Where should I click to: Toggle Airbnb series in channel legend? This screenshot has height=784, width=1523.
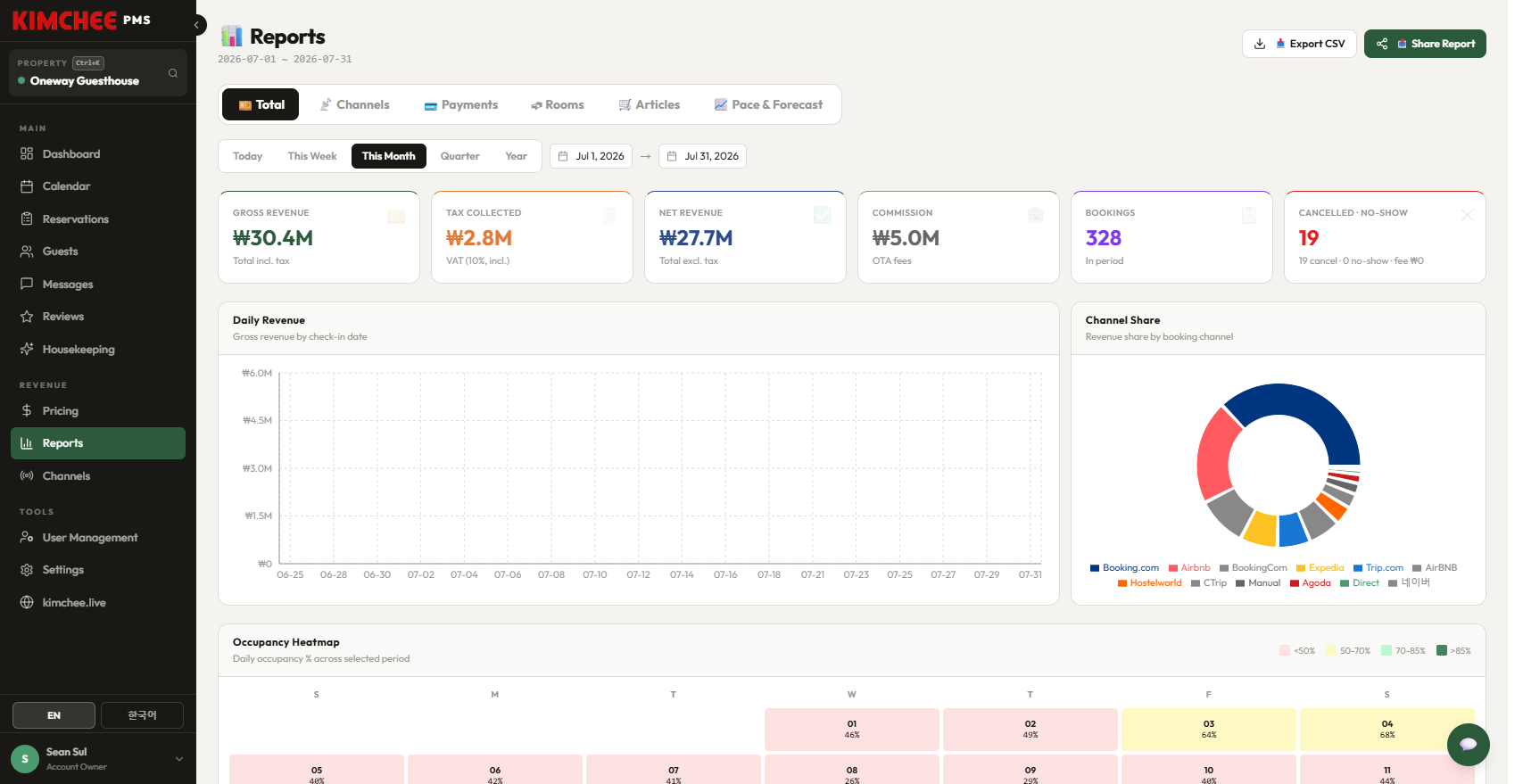[x=1189, y=568]
